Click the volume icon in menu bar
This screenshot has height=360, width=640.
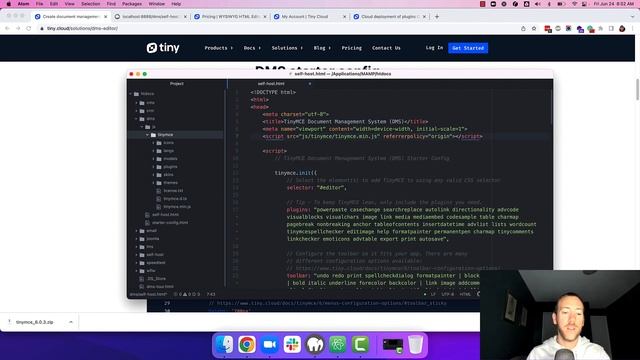(538, 4)
